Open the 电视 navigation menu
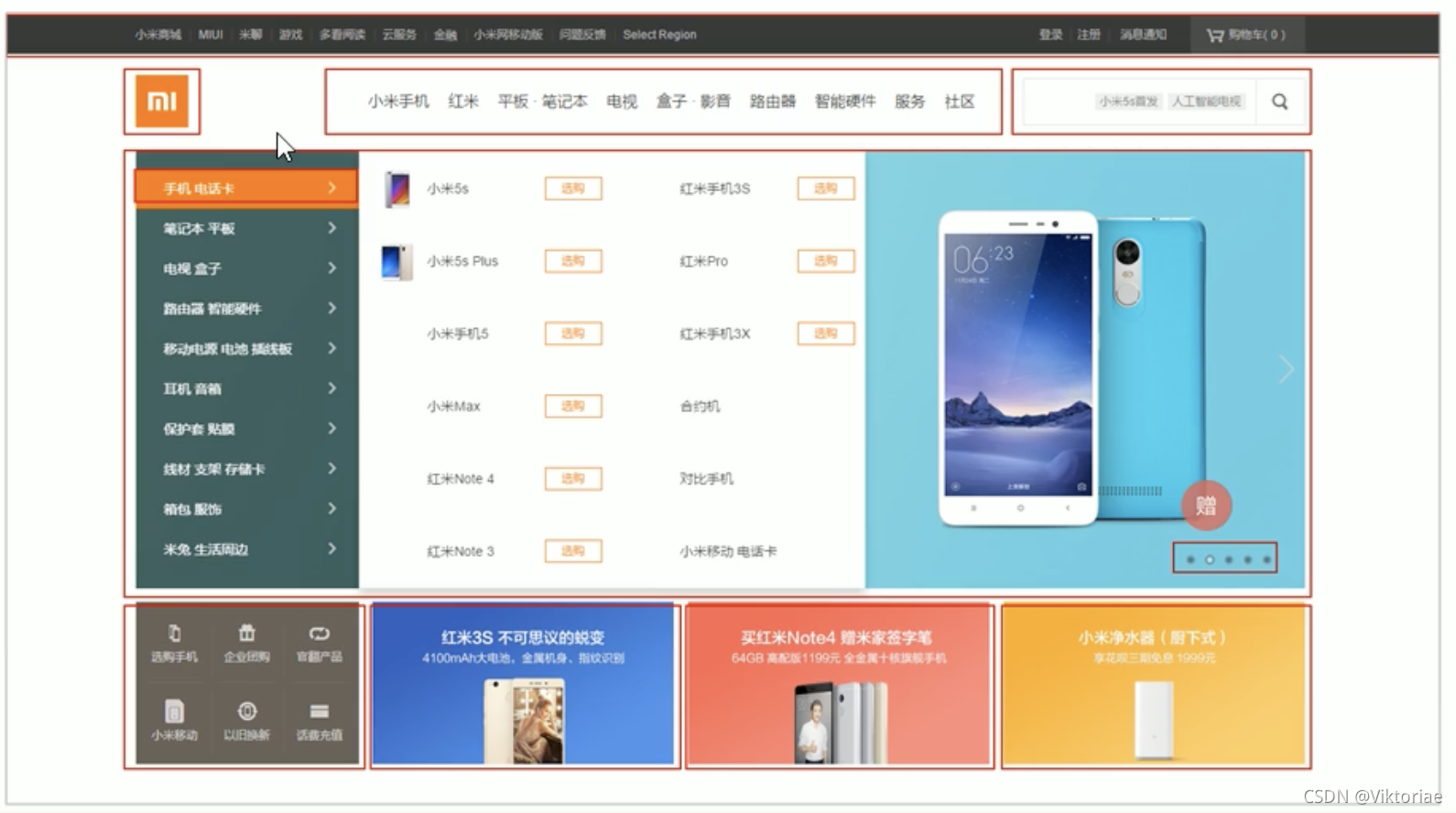The width and height of the screenshot is (1456, 813). click(x=622, y=102)
